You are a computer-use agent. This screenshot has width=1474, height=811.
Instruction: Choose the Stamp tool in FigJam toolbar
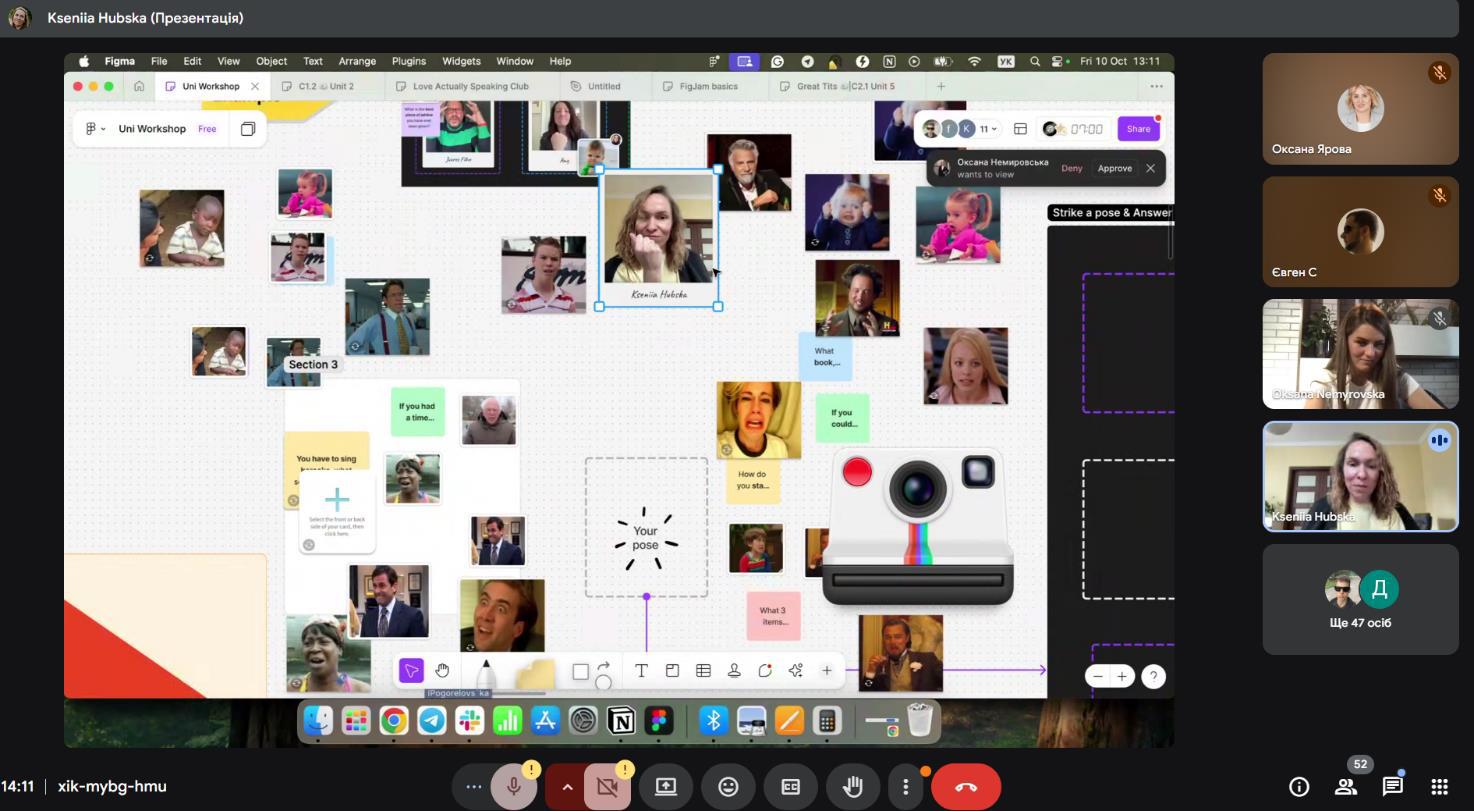(x=734, y=671)
